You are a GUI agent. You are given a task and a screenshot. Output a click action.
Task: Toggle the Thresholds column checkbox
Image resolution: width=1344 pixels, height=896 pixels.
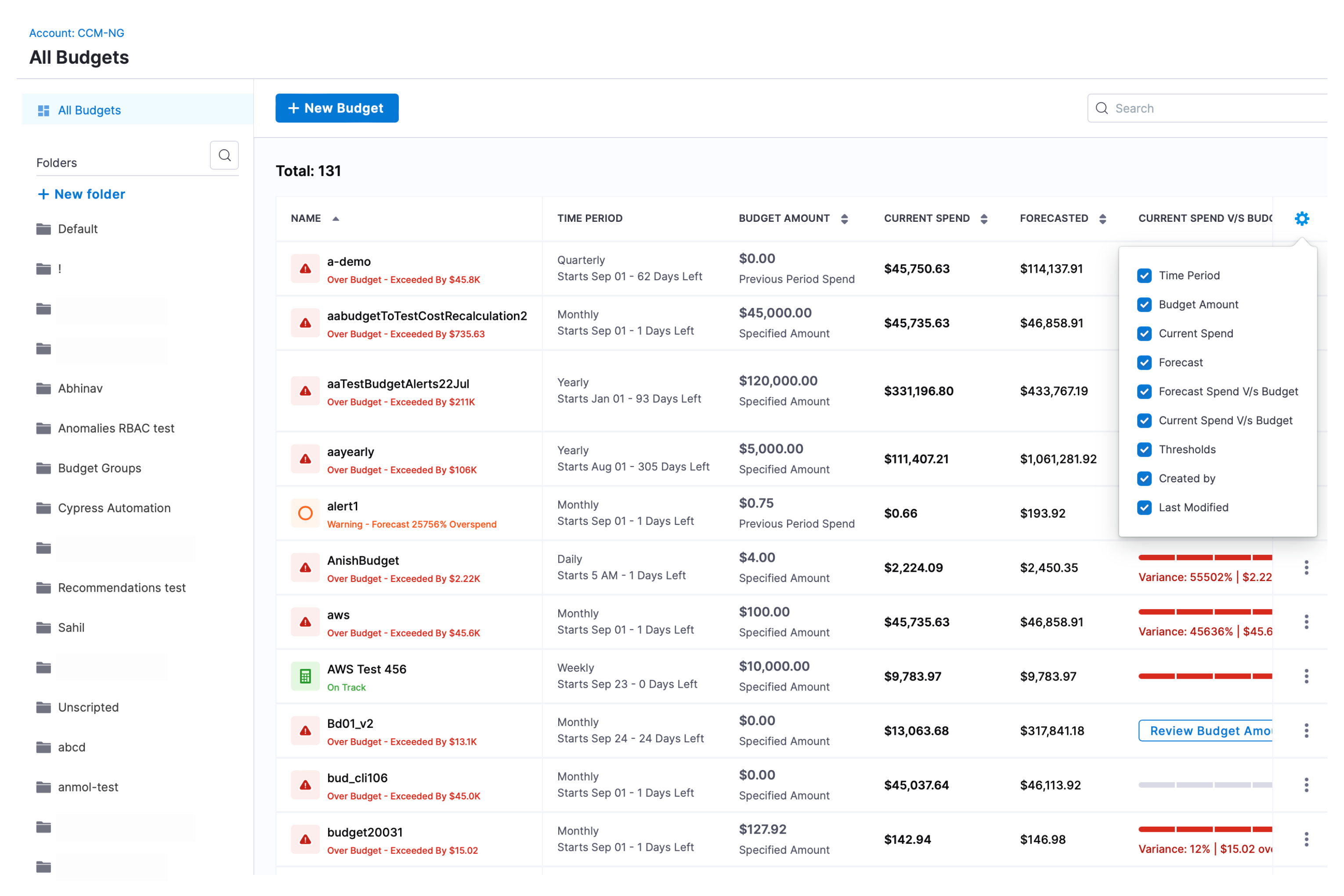click(1144, 449)
